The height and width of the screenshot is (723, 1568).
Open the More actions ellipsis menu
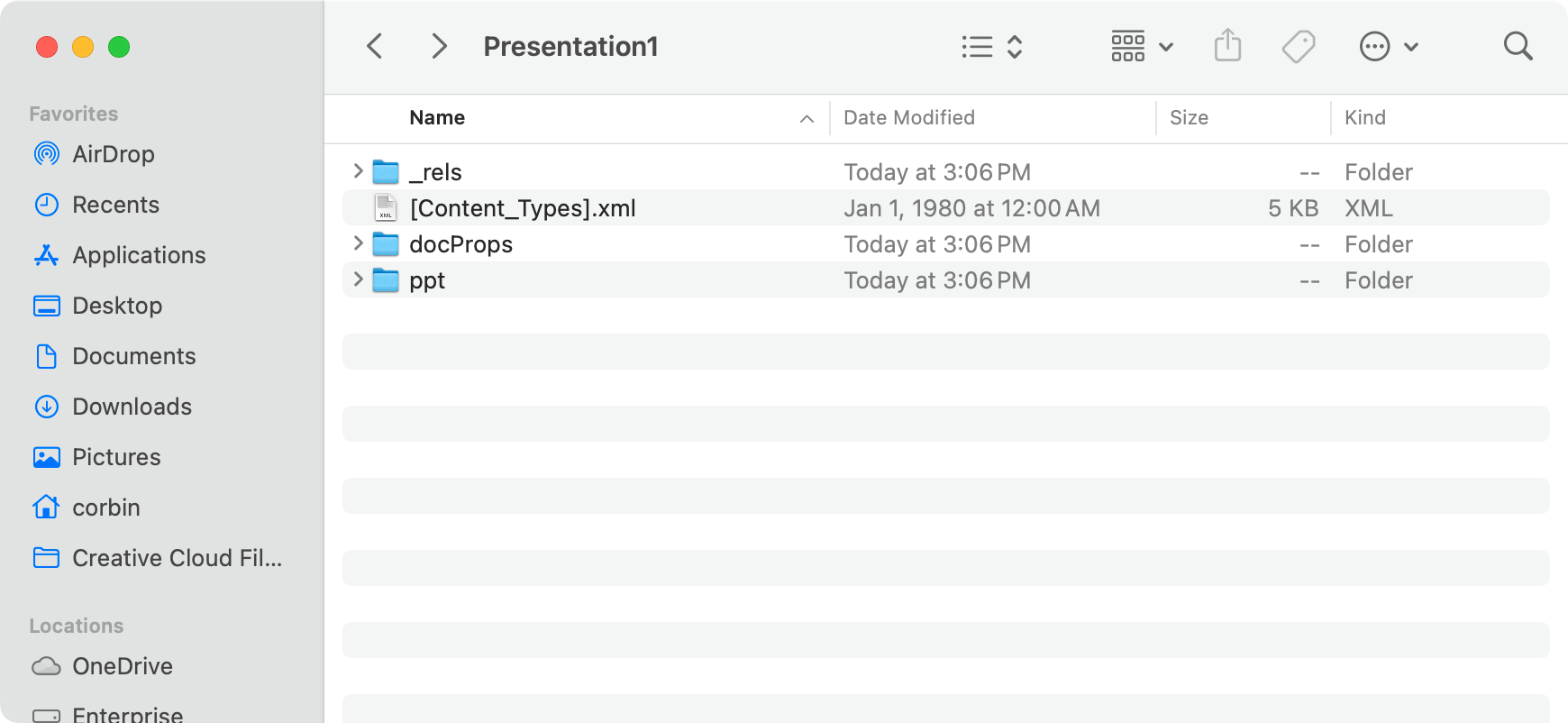coord(1389,46)
